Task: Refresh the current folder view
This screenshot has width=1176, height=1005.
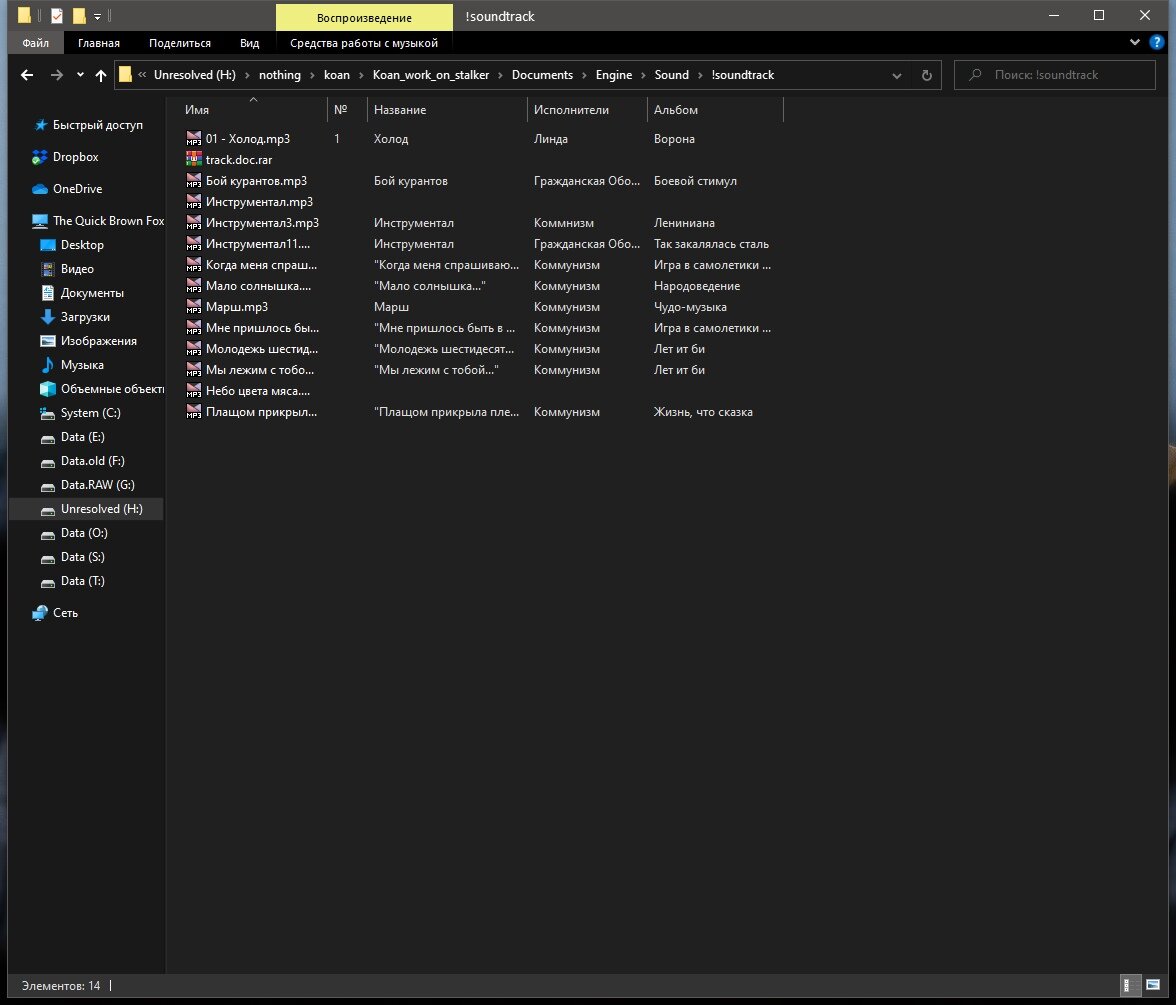Action: point(926,75)
